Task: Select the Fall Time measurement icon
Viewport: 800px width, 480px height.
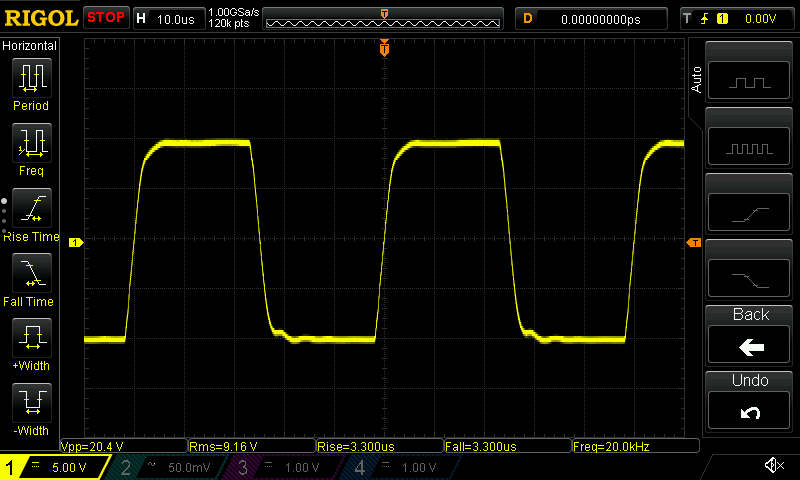Action: pos(32,273)
